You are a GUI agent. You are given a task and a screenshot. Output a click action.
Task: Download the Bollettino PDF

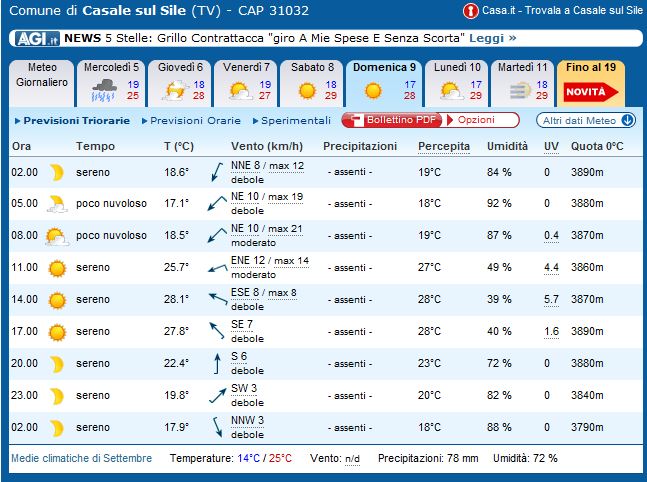coord(392,120)
